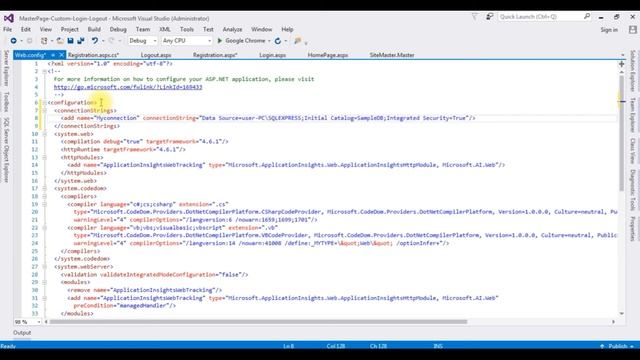Open the document tabs overflow dropdown
The width and height of the screenshot is (640, 360).
[x=623, y=55]
